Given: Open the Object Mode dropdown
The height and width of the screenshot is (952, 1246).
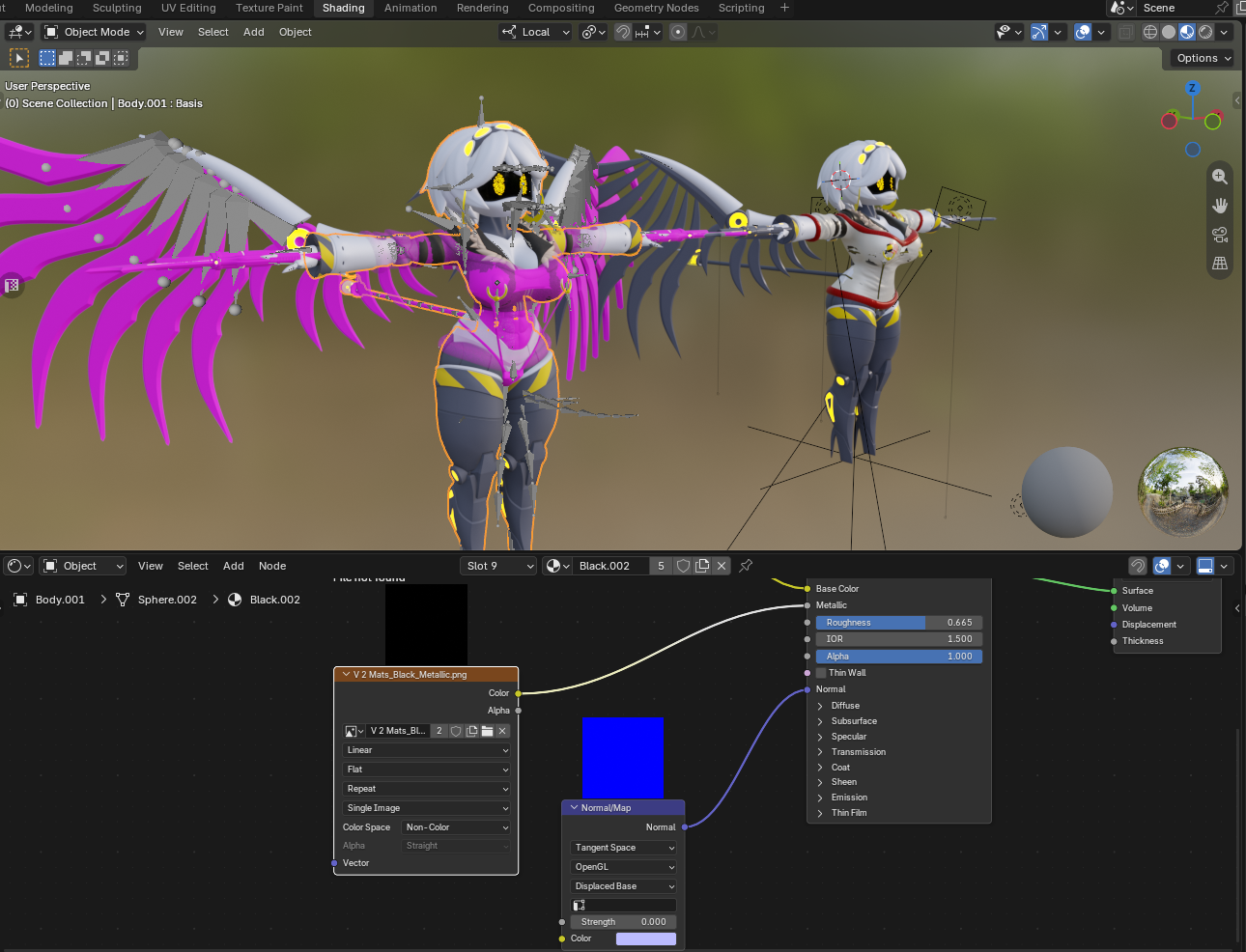Looking at the screenshot, I should [x=95, y=32].
